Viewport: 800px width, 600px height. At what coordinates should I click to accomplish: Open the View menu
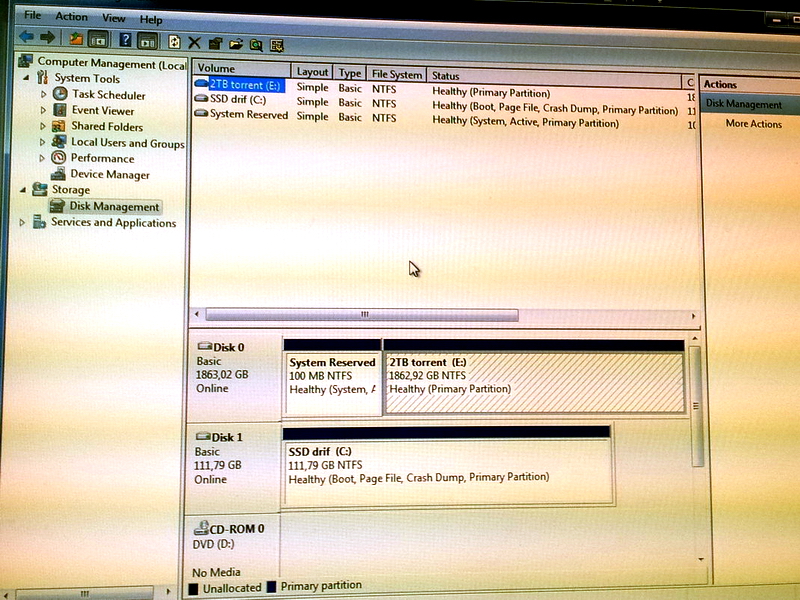[114, 18]
